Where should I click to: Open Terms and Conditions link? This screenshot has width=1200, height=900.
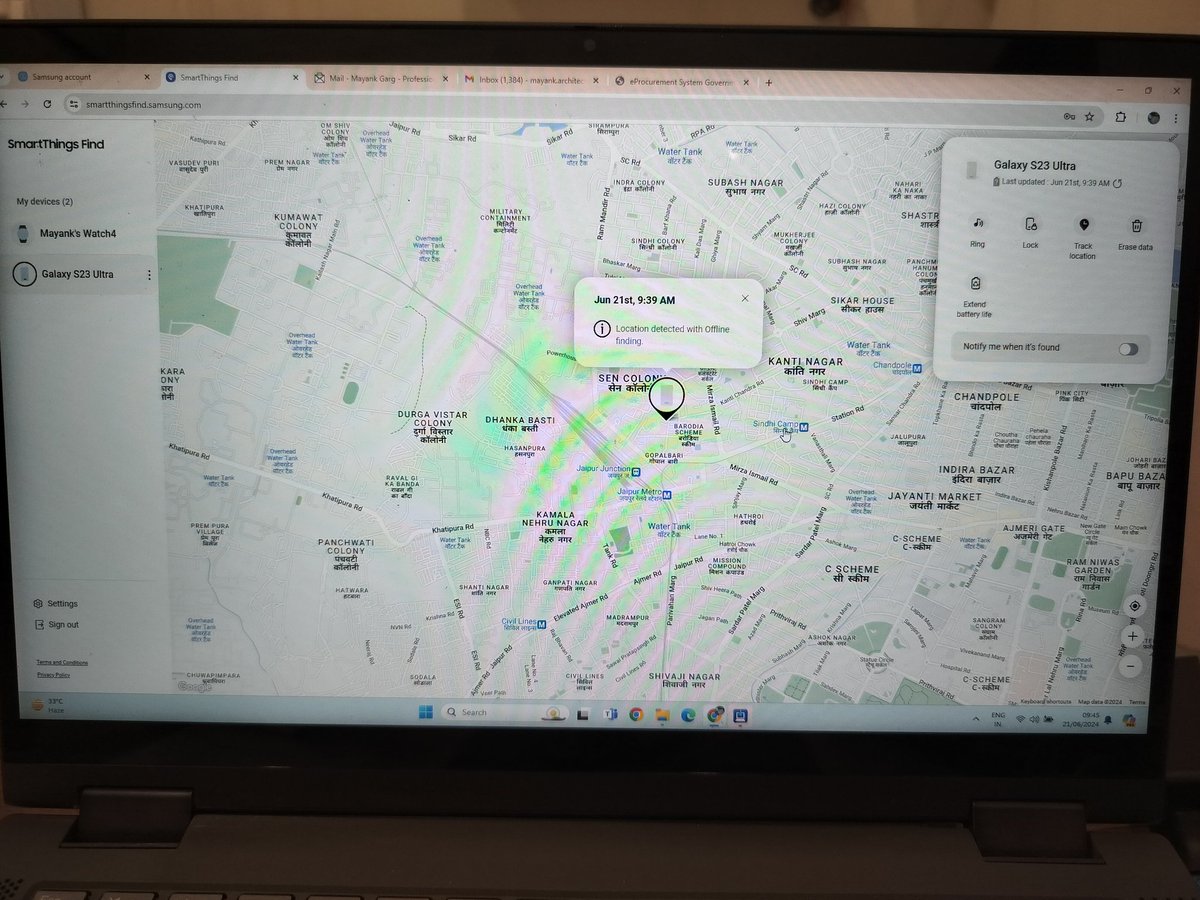[x=62, y=662]
